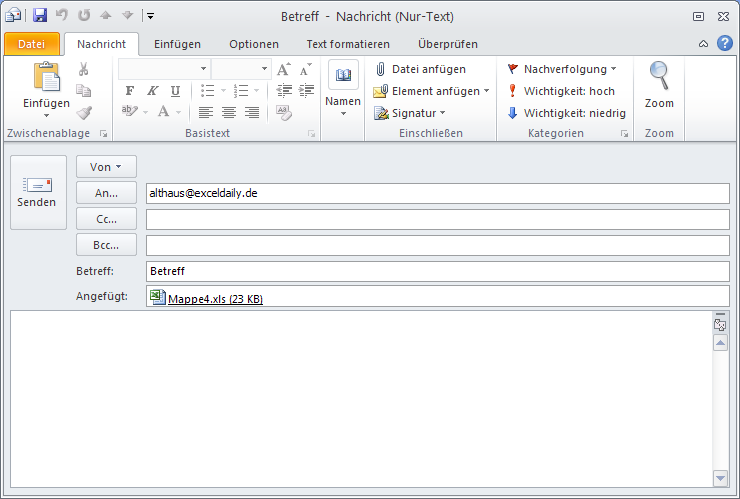Open the Signatur dropdown
Image resolution: width=740 pixels, height=499 pixels.
click(x=410, y=113)
